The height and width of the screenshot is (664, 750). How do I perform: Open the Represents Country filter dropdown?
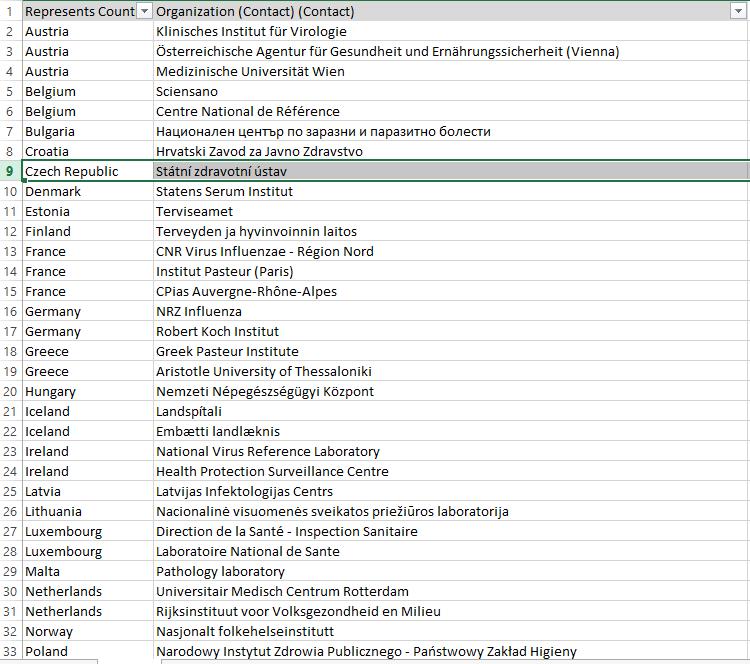[x=144, y=11]
